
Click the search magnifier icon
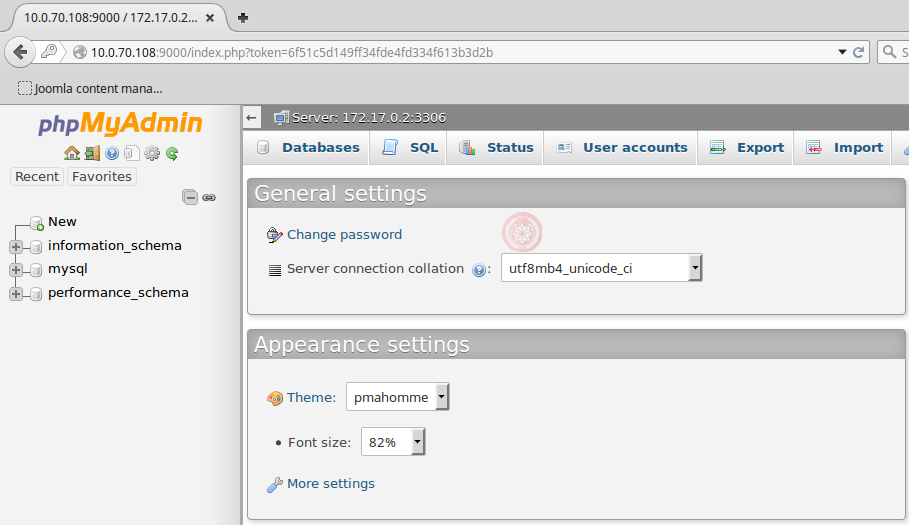tap(889, 52)
